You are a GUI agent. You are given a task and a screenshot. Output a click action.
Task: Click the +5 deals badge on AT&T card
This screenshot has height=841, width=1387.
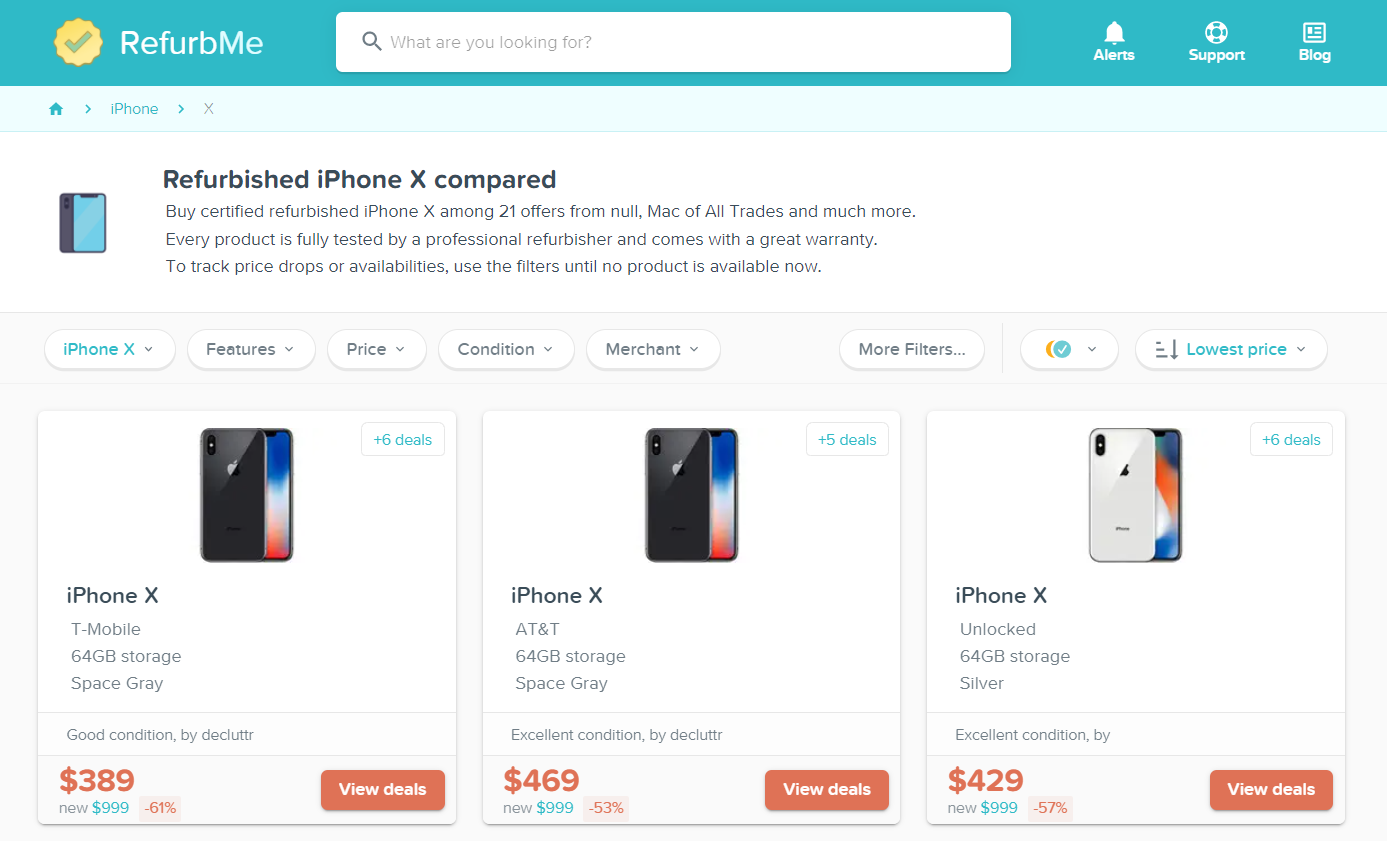846,440
